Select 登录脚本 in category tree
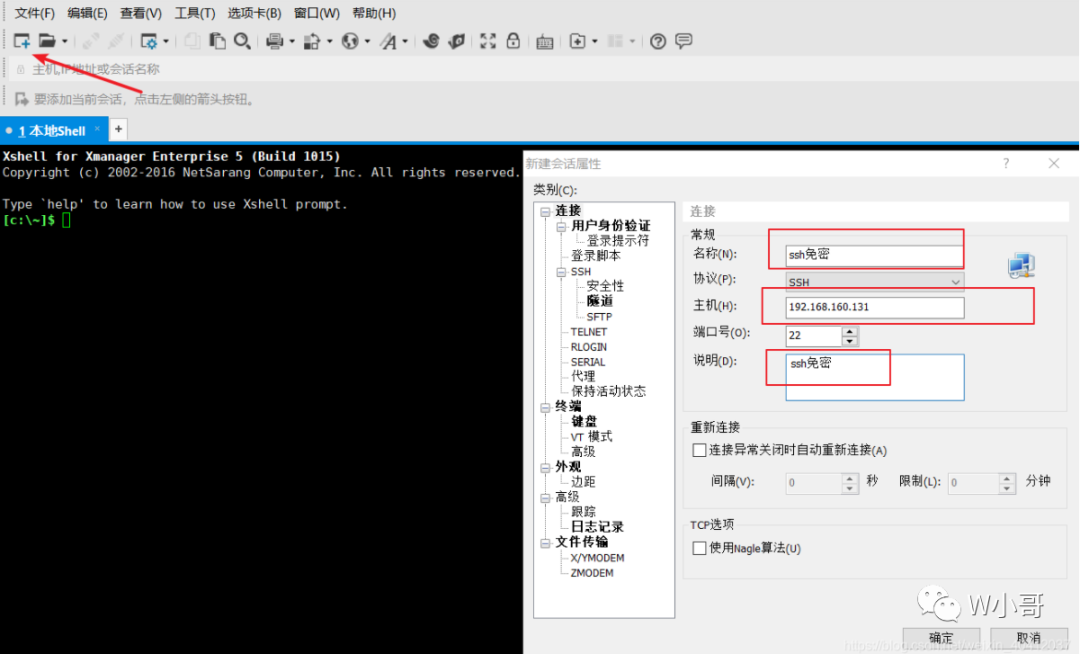 coord(596,256)
